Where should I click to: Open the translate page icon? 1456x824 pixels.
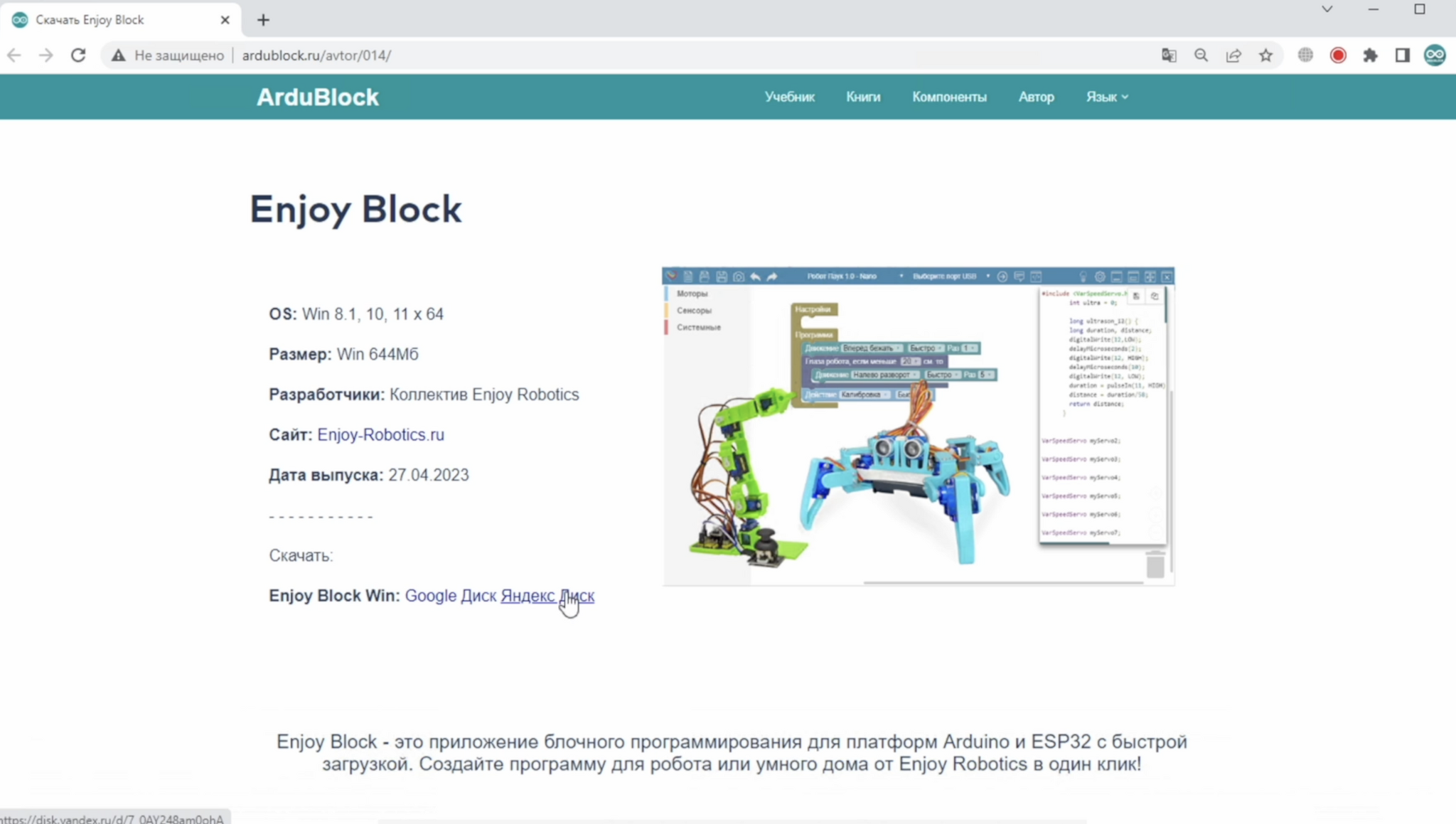coord(1169,55)
